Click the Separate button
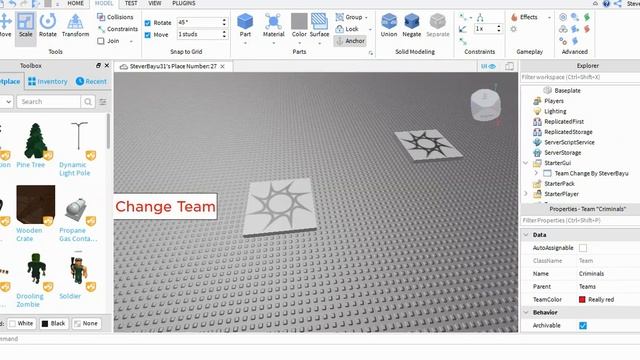The width and height of the screenshot is (640, 360). coord(438,25)
